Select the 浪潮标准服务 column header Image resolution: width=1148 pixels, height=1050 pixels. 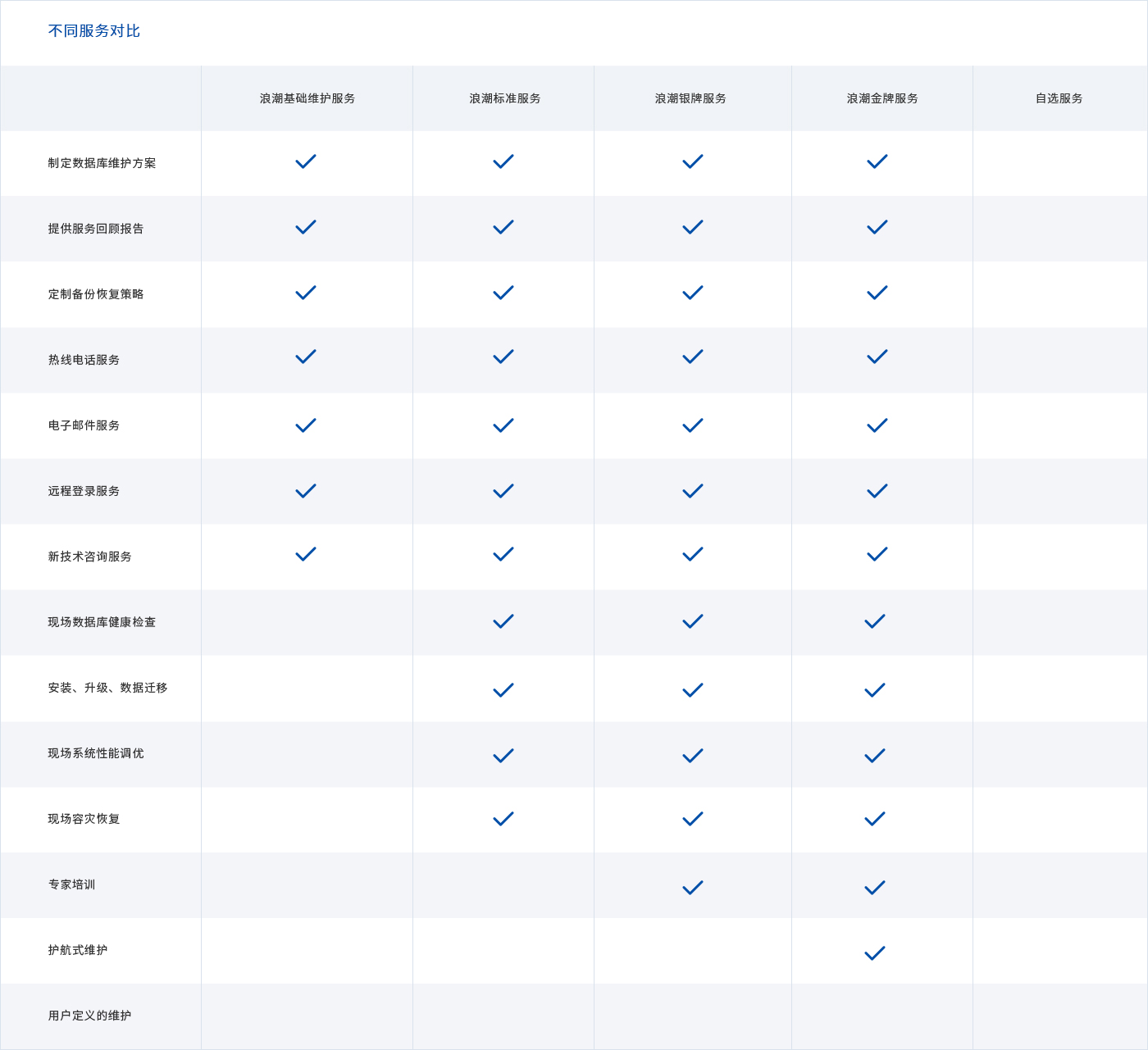505,98
